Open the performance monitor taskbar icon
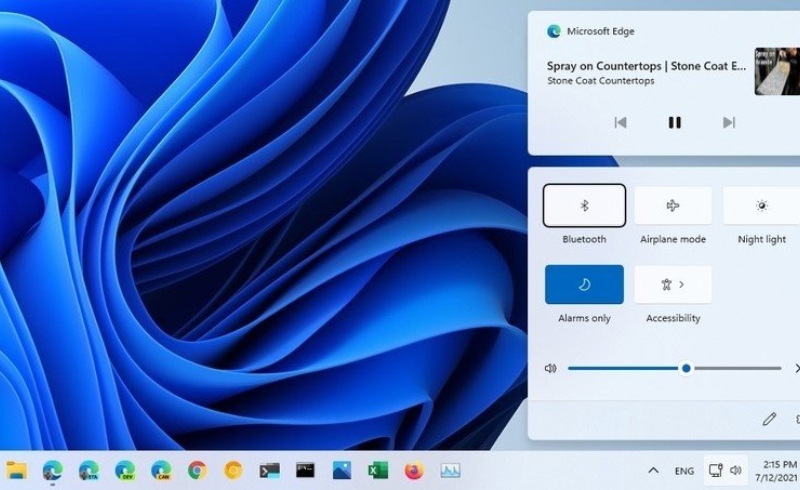 pyautogui.click(x=450, y=470)
